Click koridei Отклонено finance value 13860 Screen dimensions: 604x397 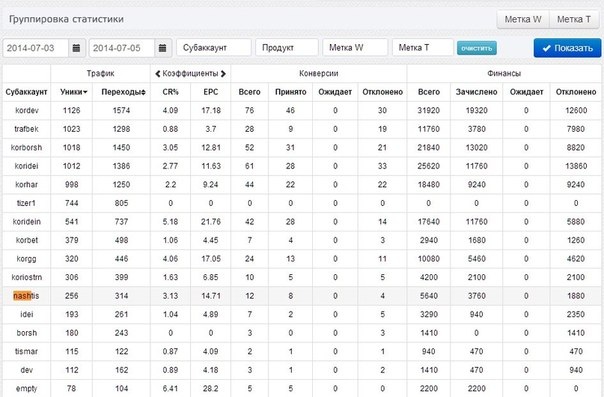[576, 166]
